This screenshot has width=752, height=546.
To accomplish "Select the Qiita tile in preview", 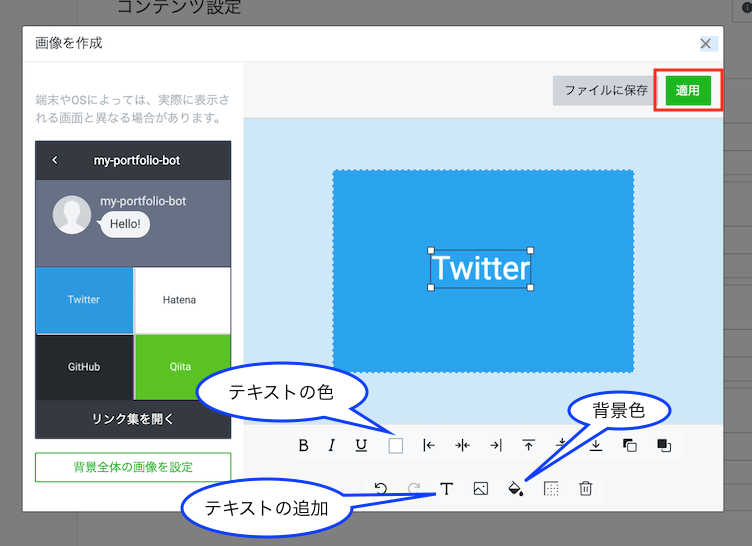I will (182, 367).
